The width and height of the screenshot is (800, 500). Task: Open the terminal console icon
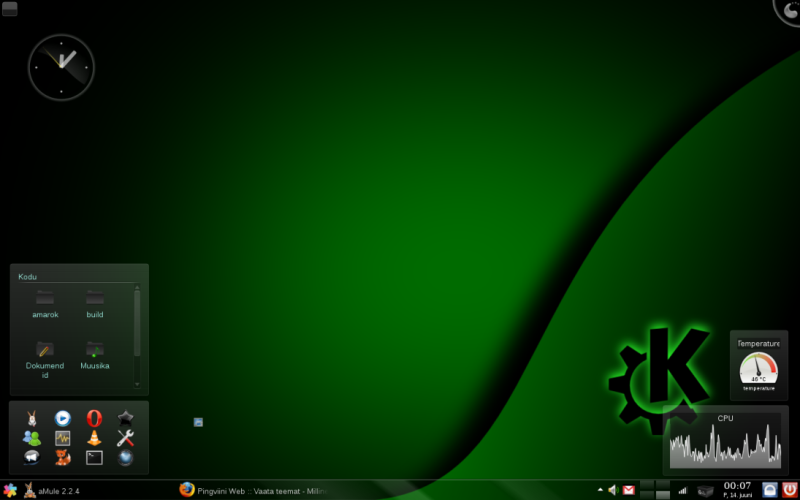[94, 458]
